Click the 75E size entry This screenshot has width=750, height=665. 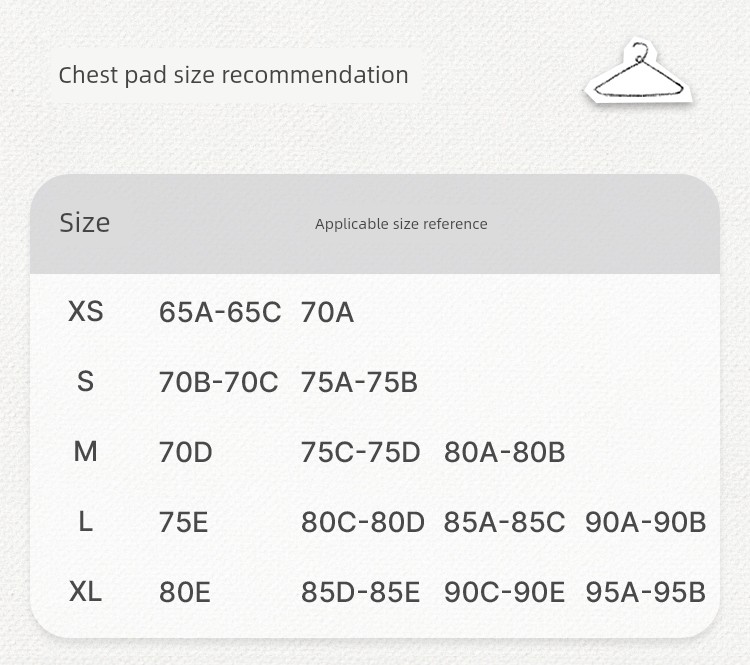point(184,522)
